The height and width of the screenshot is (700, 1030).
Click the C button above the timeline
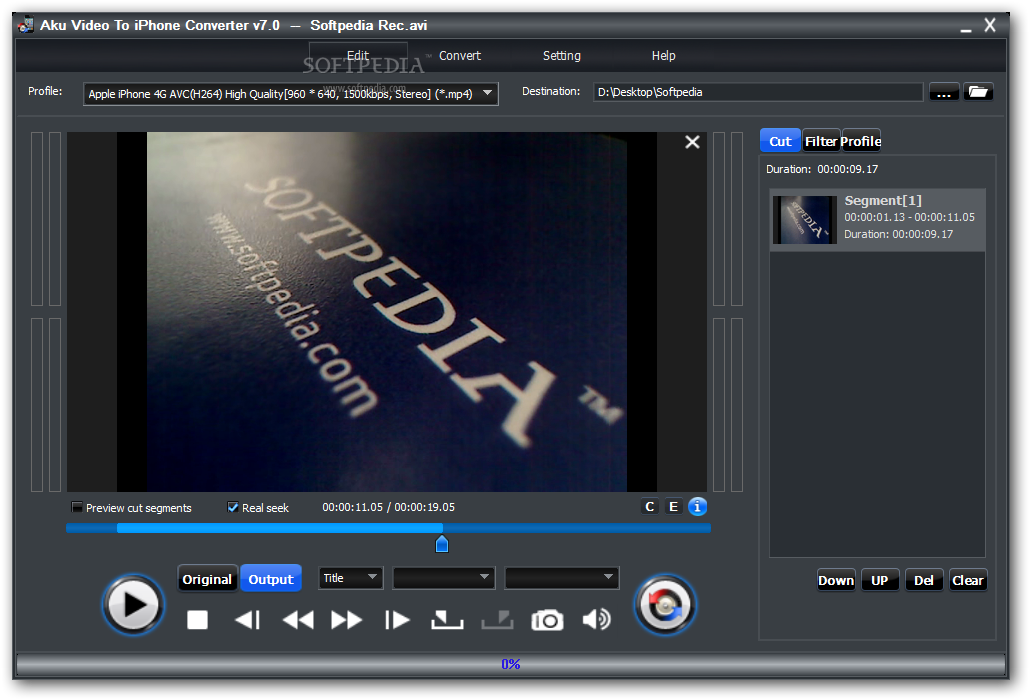650,506
